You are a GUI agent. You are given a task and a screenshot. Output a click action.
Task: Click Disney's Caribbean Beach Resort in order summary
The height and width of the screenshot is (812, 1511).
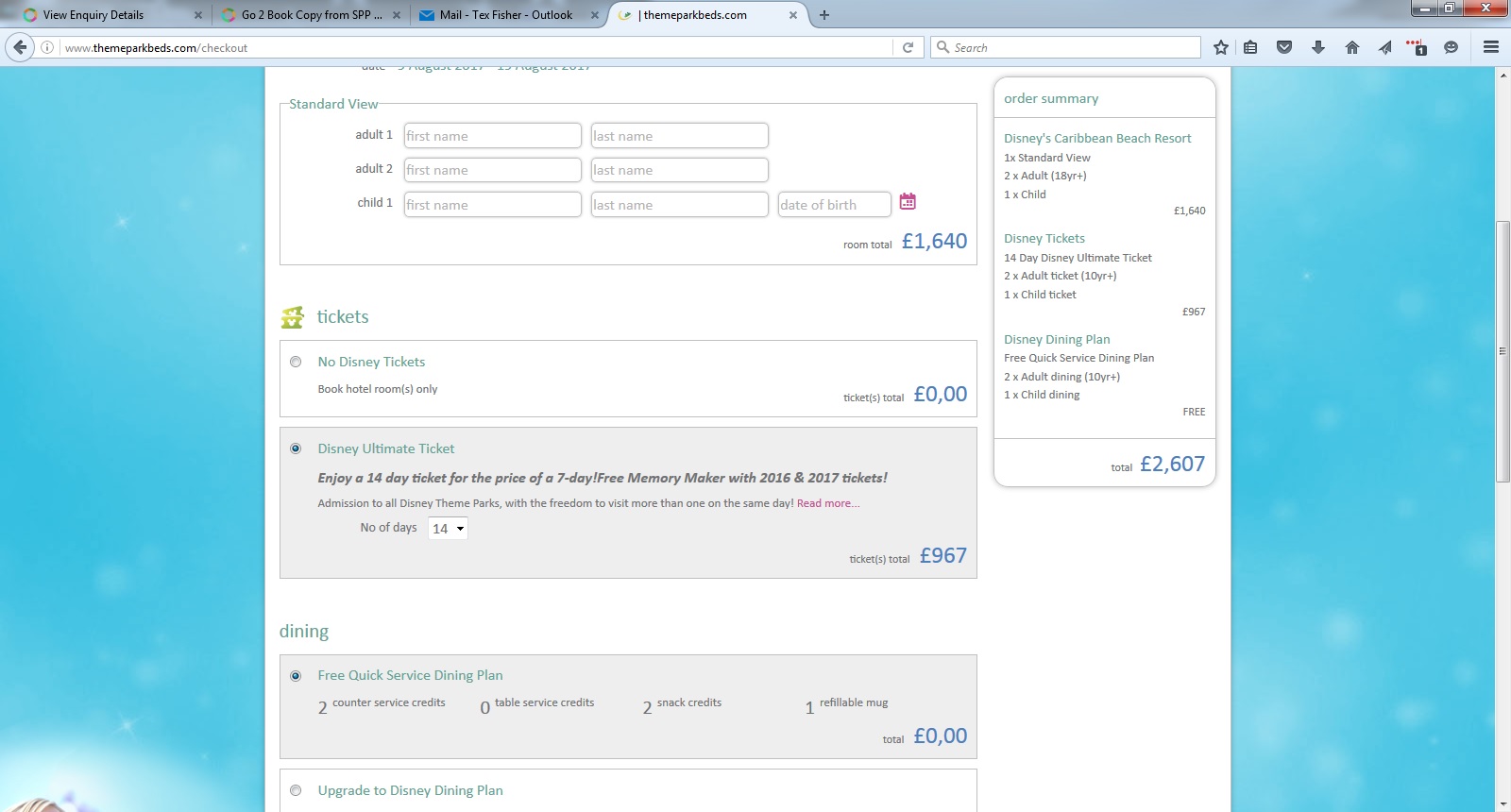point(1097,138)
